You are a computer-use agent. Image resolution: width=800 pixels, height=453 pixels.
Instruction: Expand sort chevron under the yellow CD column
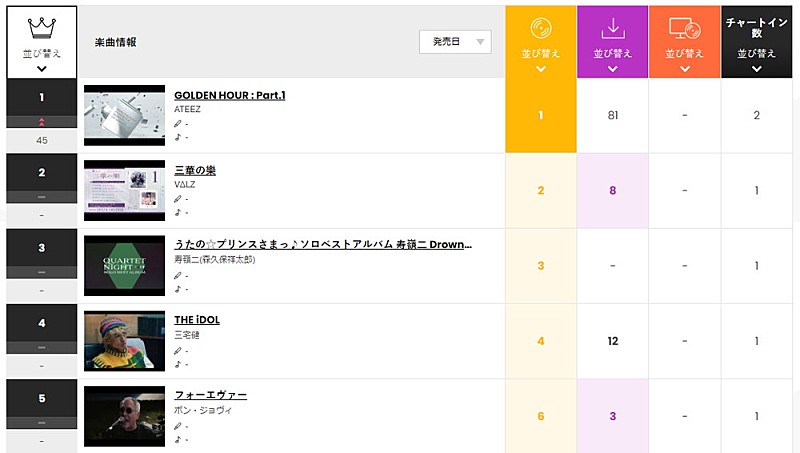[541, 69]
